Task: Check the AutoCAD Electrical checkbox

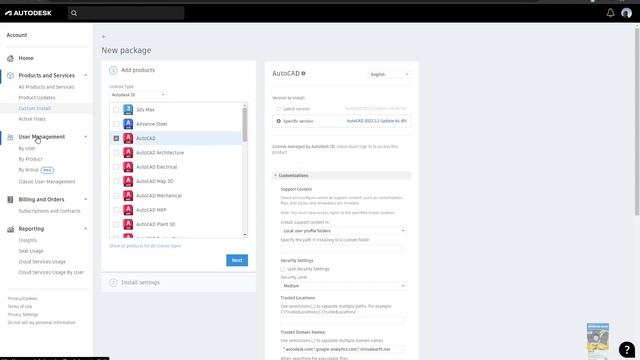Action: coord(116,167)
